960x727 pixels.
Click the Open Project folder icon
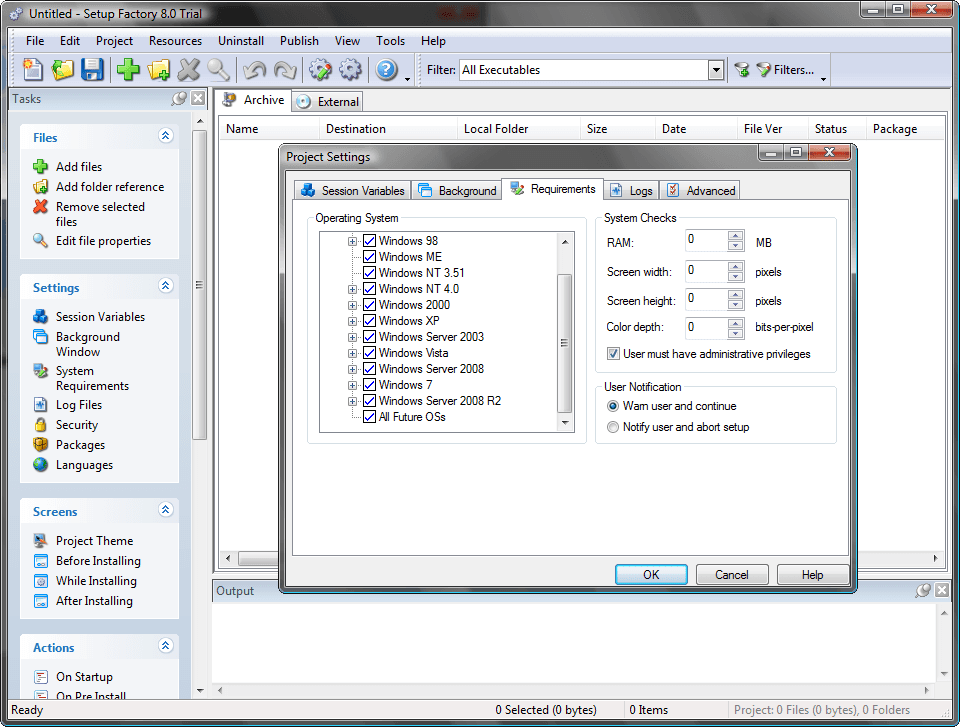point(62,70)
